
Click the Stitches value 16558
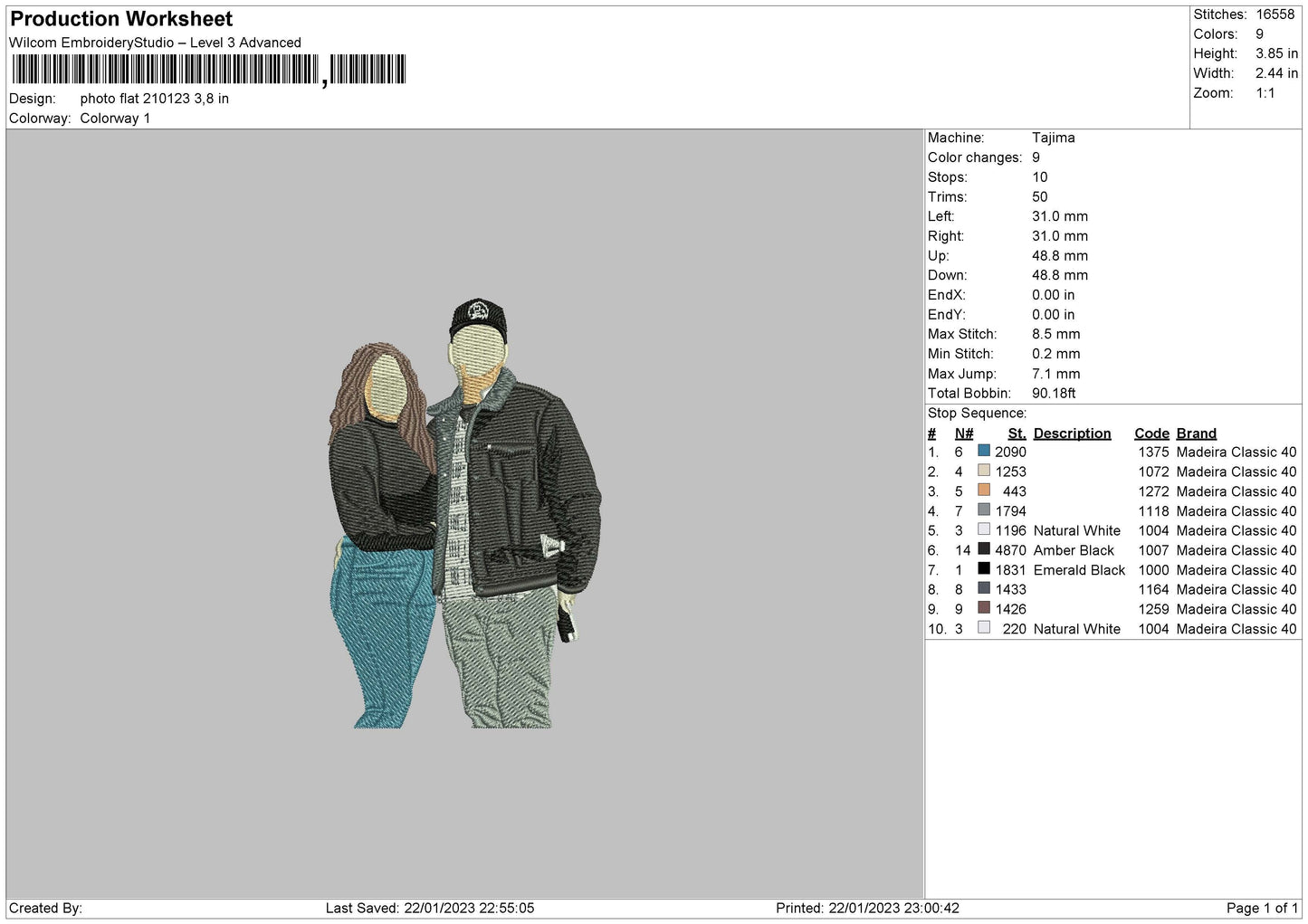pyautogui.click(x=1275, y=14)
